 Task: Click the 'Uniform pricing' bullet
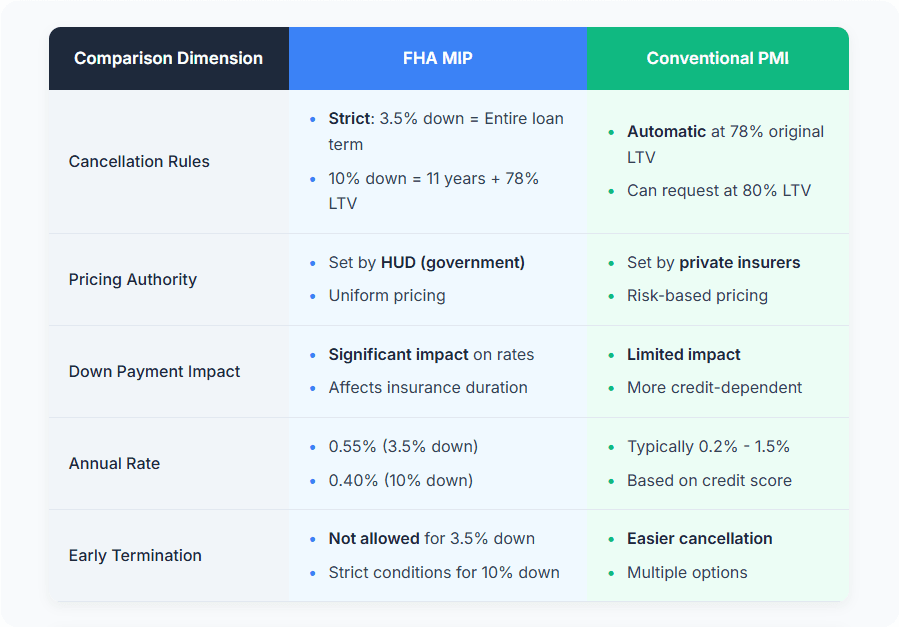coord(387,295)
